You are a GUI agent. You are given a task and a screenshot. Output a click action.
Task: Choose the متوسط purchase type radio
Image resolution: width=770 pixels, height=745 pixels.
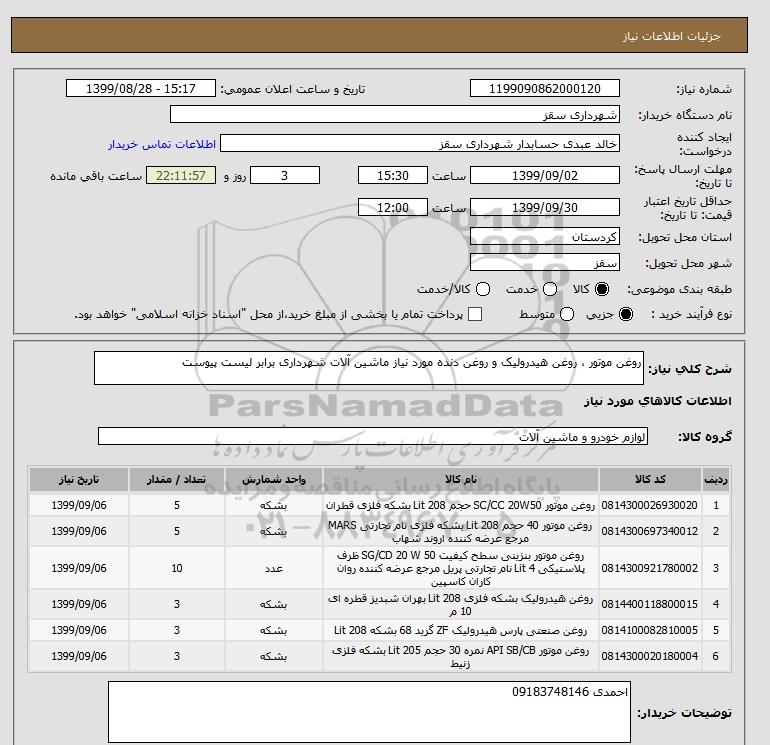pos(567,314)
